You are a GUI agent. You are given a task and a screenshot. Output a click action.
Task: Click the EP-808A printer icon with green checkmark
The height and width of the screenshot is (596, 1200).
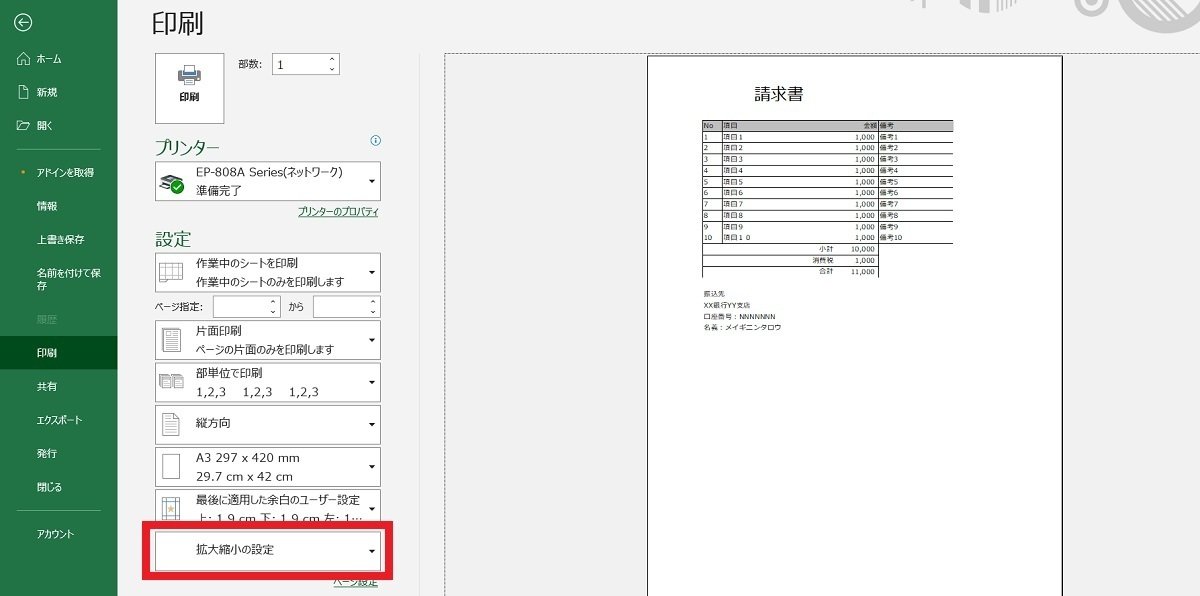point(172,180)
